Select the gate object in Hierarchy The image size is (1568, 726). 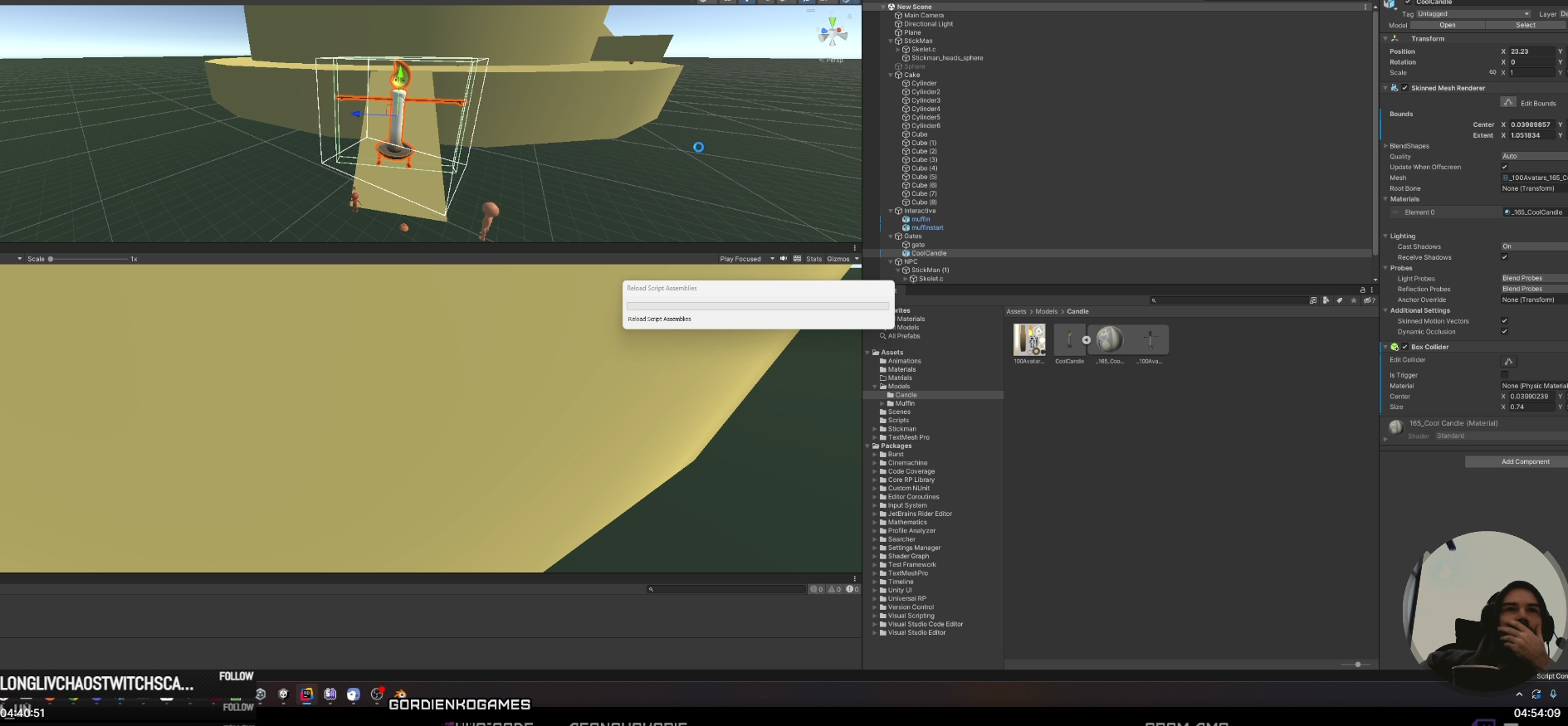(x=917, y=245)
